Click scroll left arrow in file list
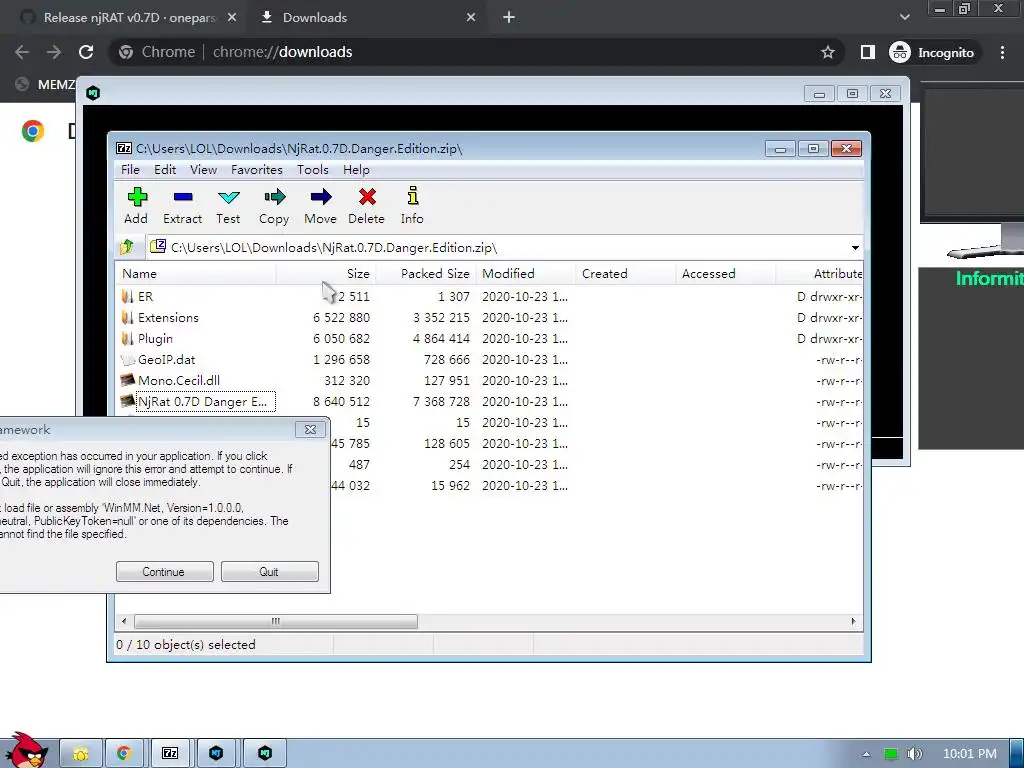 click(125, 621)
